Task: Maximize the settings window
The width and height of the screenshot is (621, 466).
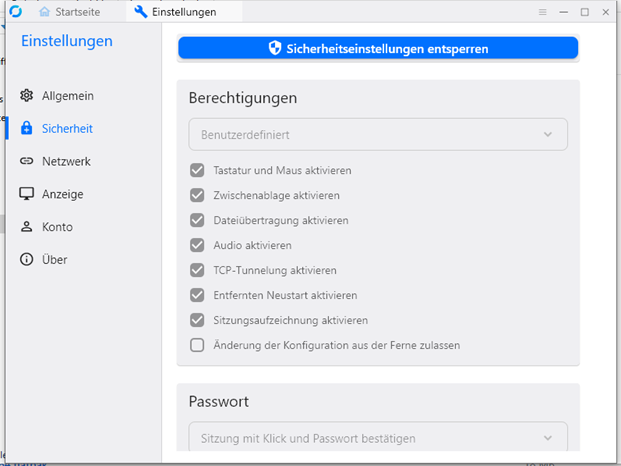Action: point(585,12)
